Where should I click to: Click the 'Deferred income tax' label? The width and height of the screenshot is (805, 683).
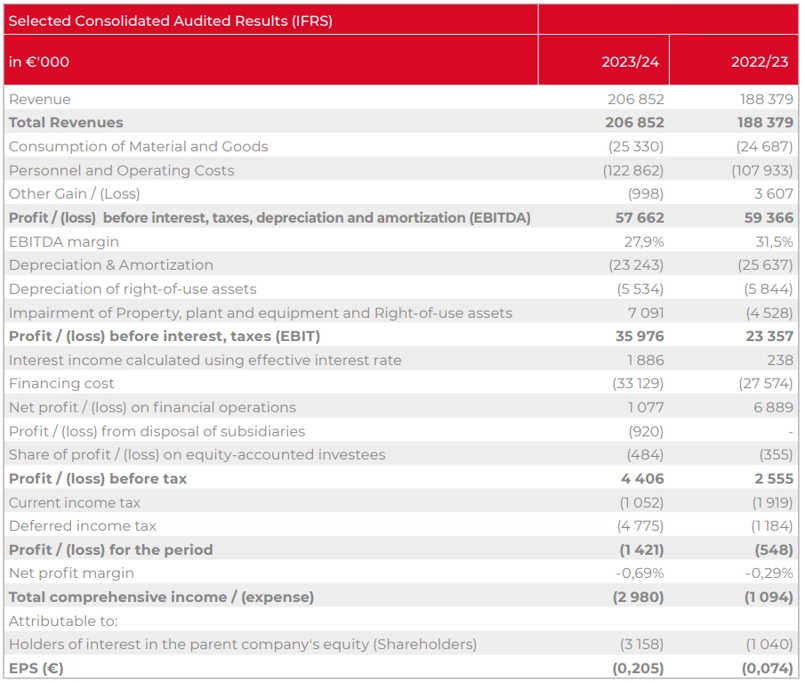point(82,526)
